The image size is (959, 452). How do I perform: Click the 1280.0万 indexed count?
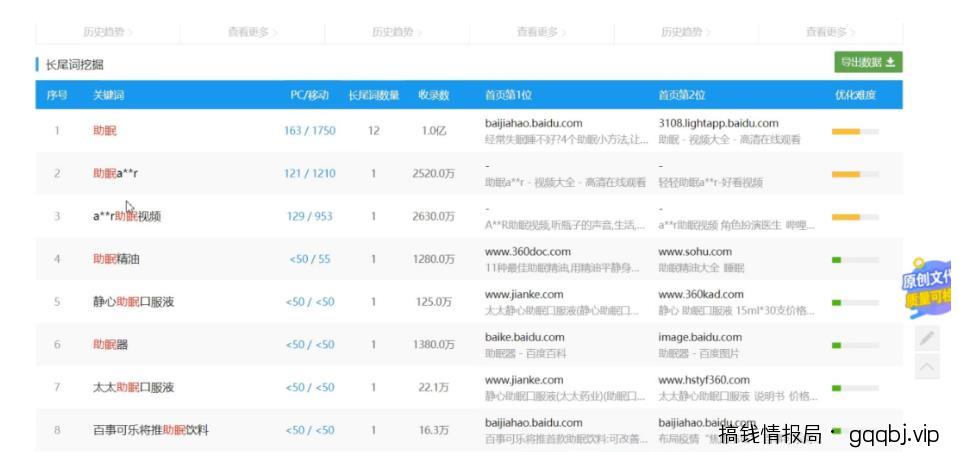click(x=434, y=259)
